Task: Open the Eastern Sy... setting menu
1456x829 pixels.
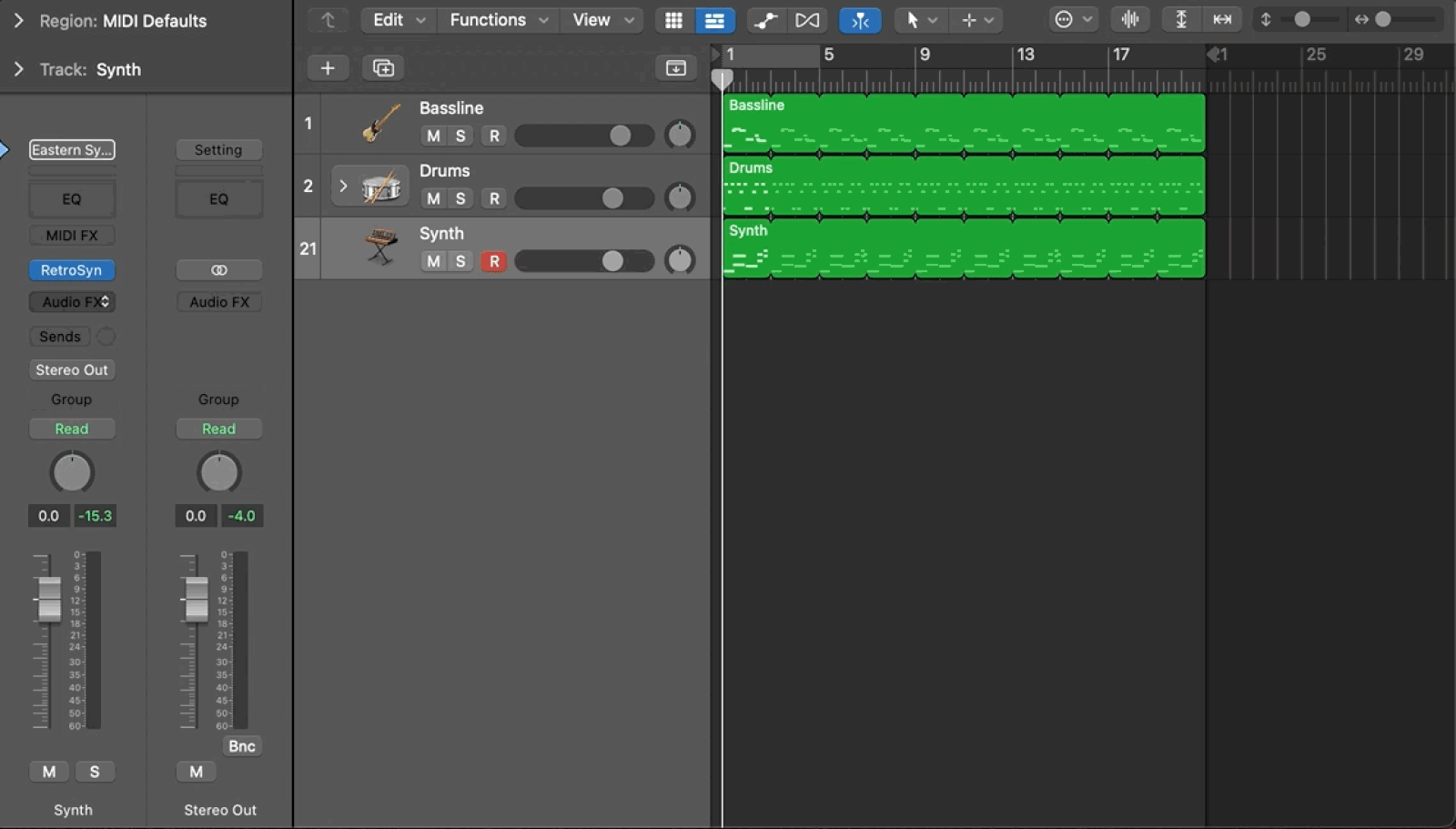Action: (x=72, y=149)
